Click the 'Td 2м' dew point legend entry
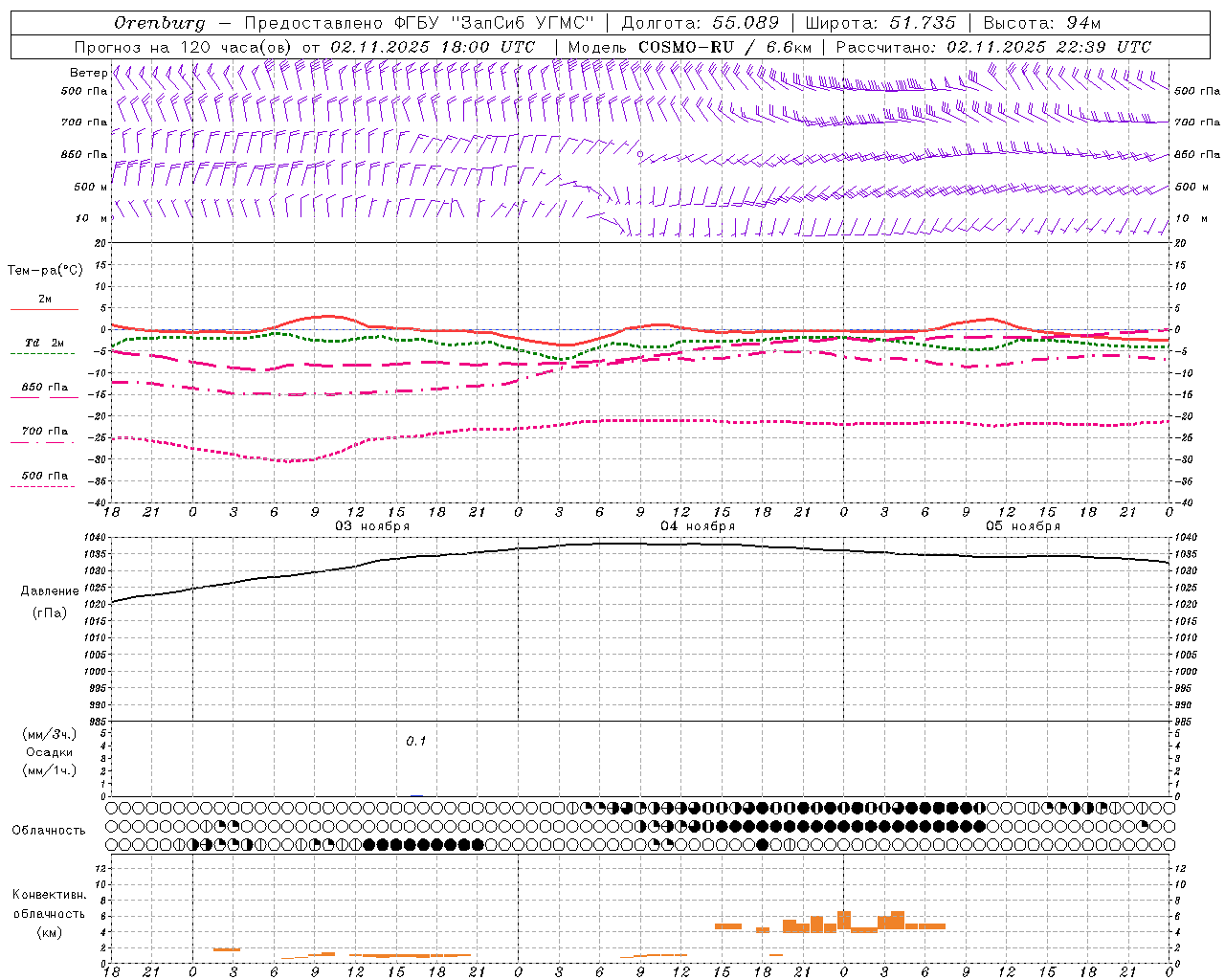The height and width of the screenshot is (980, 1225). [x=44, y=343]
